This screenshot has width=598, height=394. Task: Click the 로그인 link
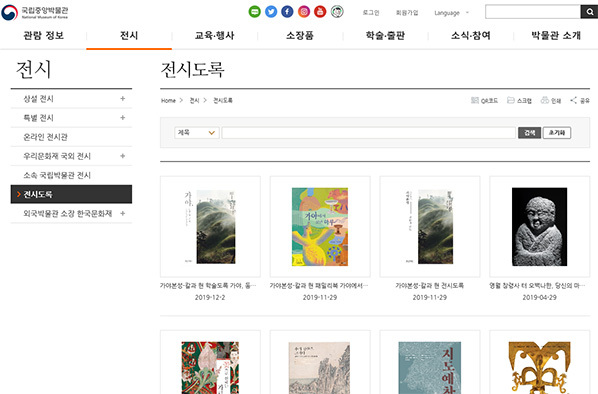(371, 13)
